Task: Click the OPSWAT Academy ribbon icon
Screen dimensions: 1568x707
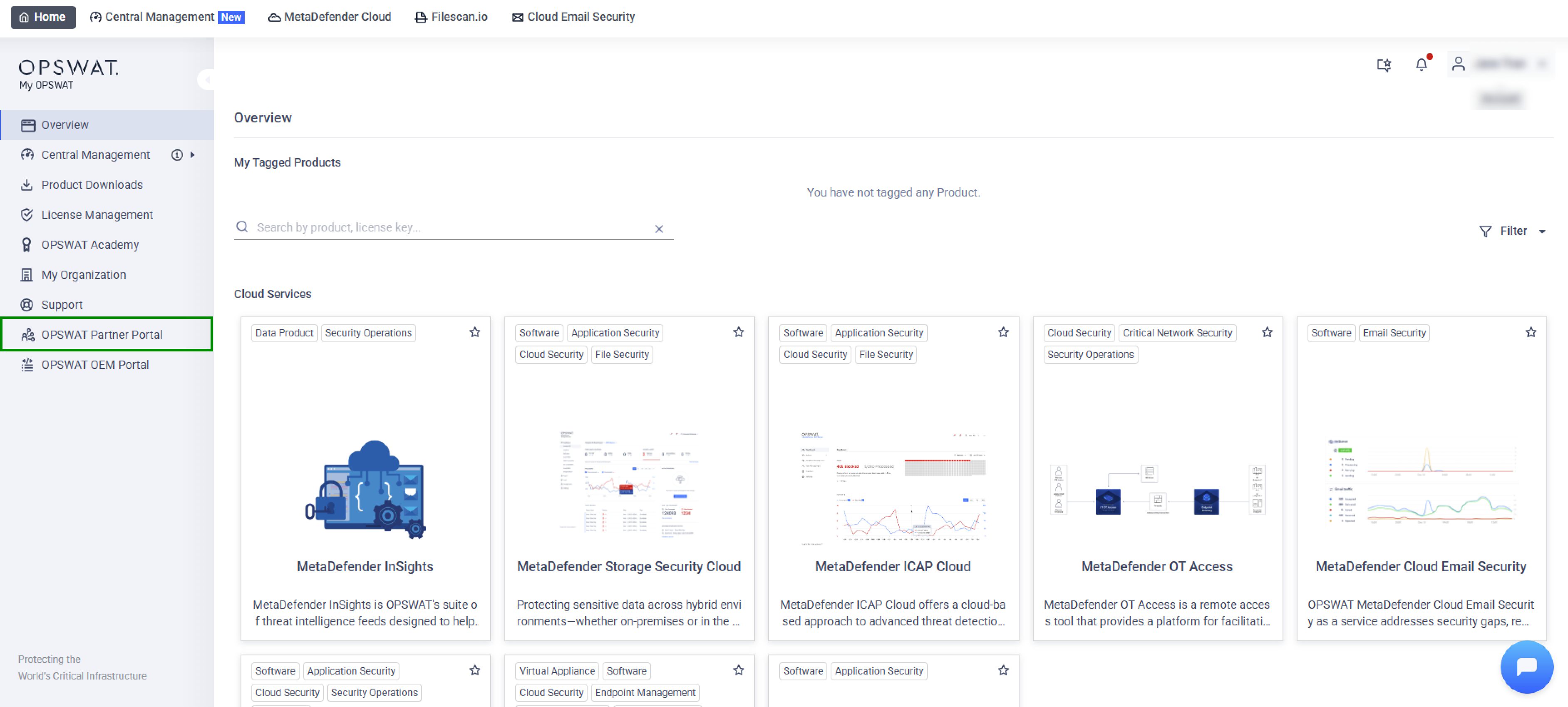Action: pyautogui.click(x=27, y=244)
